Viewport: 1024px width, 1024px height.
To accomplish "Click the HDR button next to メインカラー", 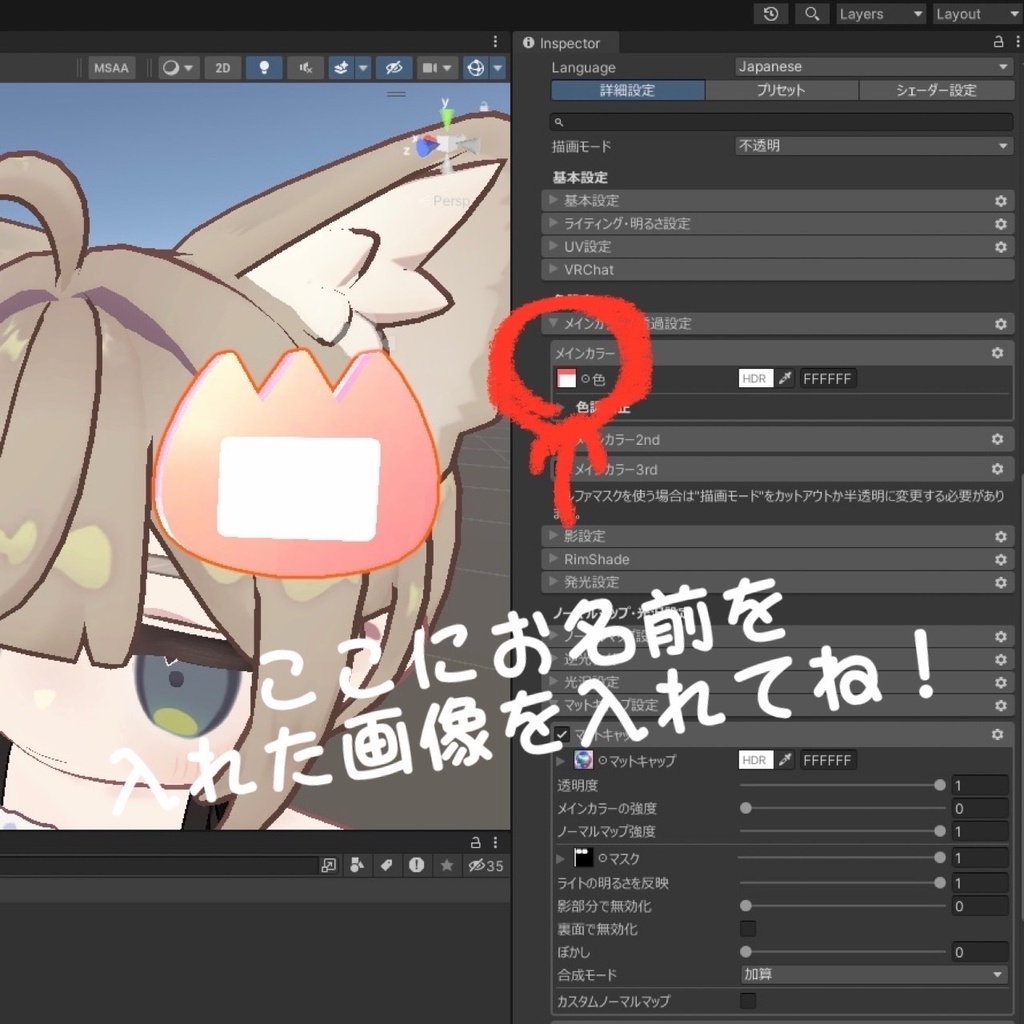I will coord(754,378).
